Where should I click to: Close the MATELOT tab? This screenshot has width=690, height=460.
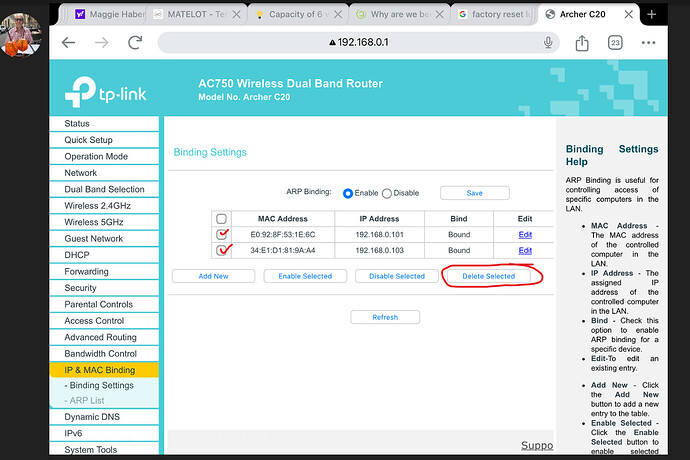point(236,14)
